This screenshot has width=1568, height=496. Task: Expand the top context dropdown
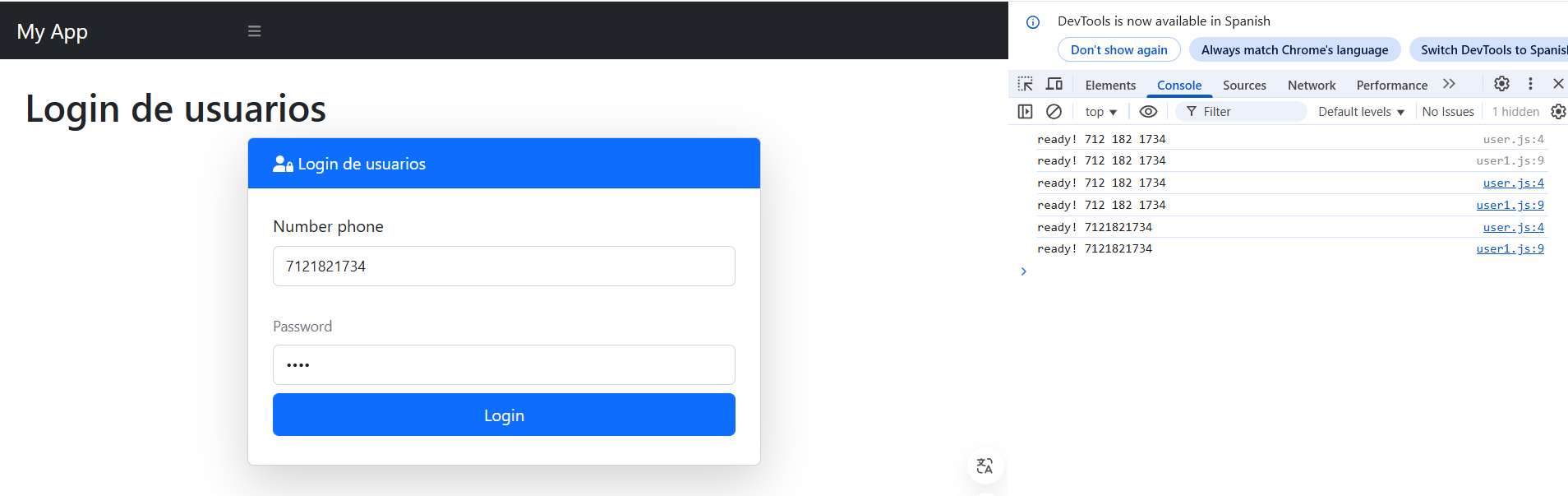(1100, 112)
